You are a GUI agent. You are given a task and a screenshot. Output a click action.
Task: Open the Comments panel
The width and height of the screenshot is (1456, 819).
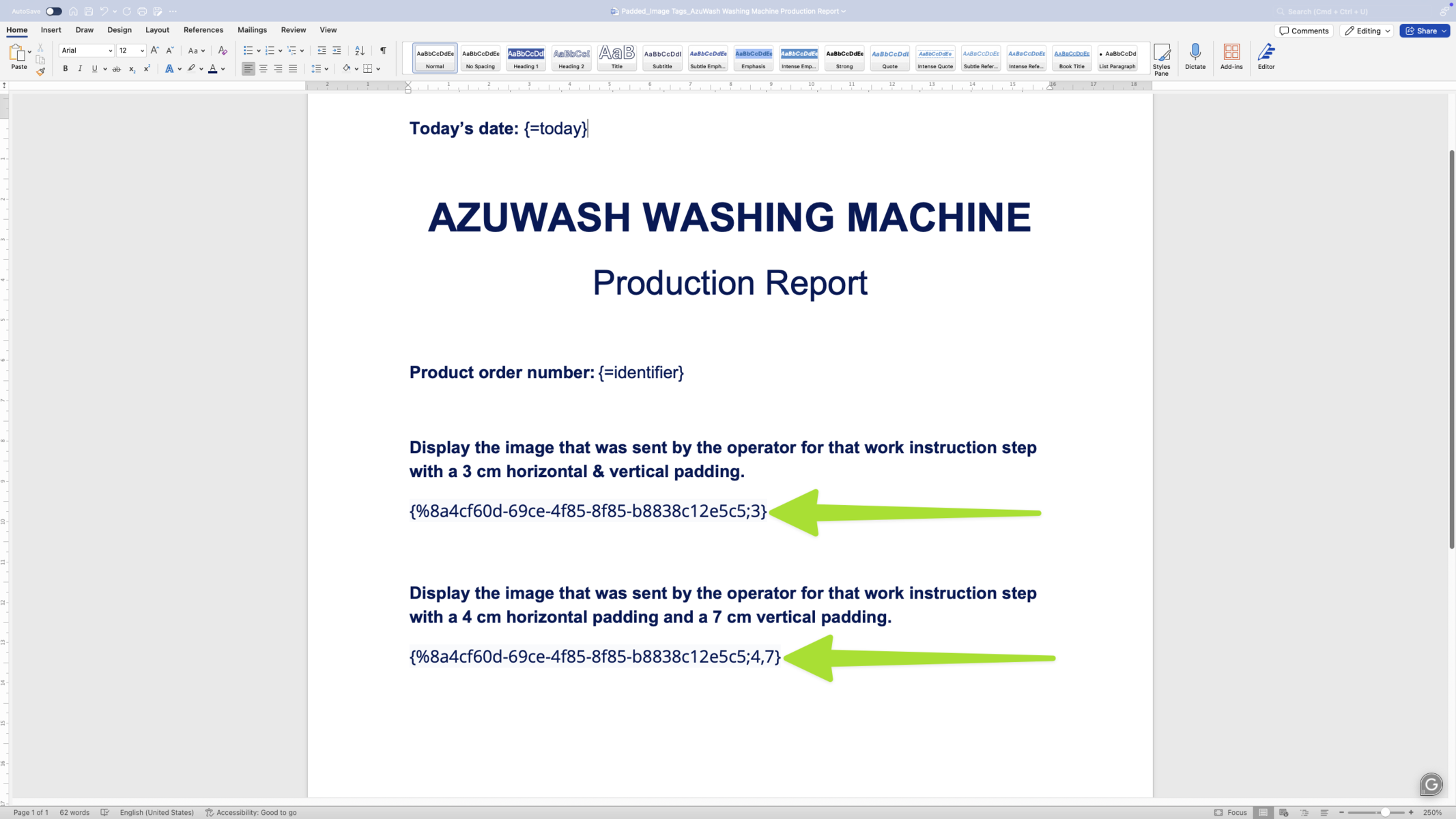tap(1304, 30)
